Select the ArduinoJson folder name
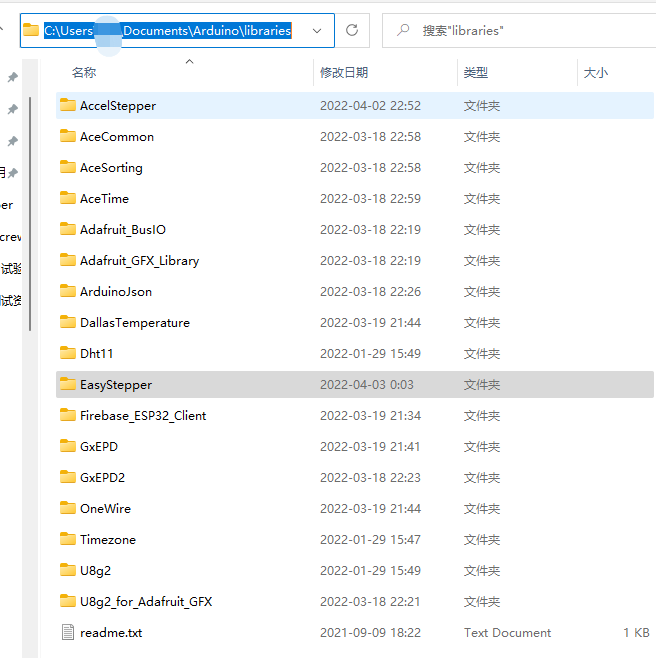 [116, 292]
